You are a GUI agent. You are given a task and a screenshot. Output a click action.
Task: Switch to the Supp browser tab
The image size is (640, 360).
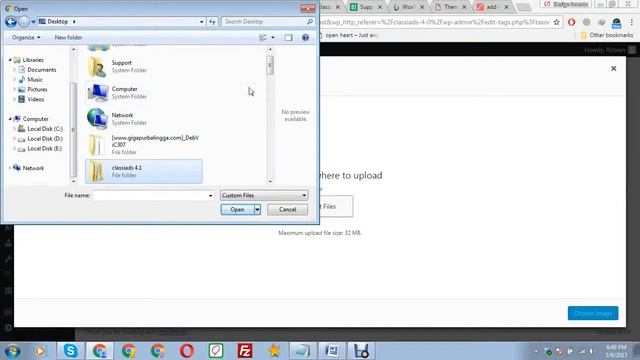pos(366,7)
